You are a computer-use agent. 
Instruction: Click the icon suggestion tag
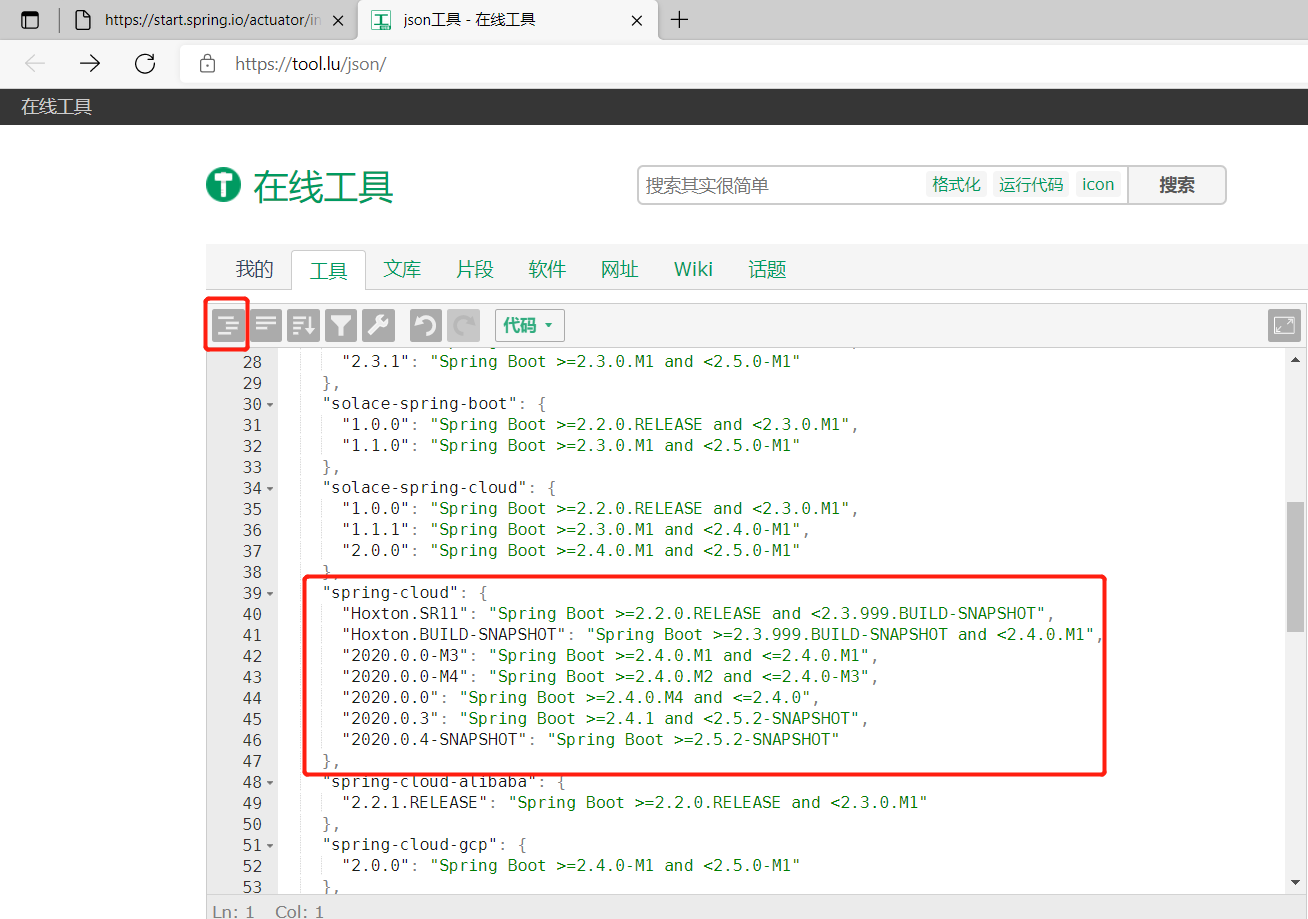[1098, 184]
